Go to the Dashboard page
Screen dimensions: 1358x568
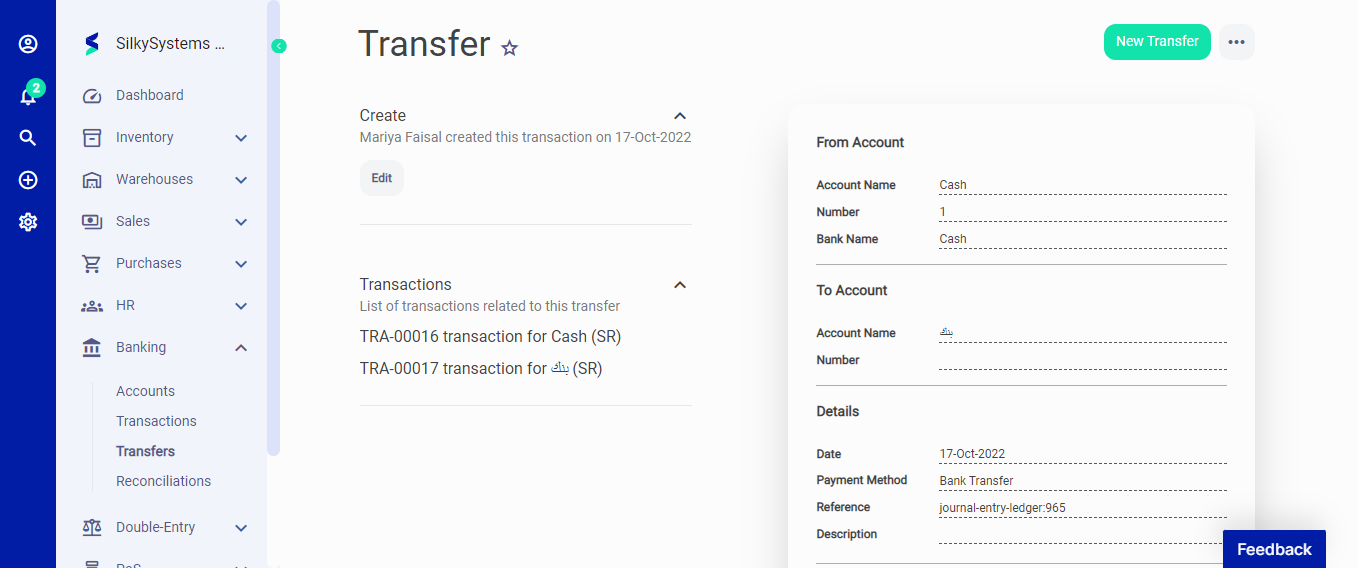tap(149, 96)
